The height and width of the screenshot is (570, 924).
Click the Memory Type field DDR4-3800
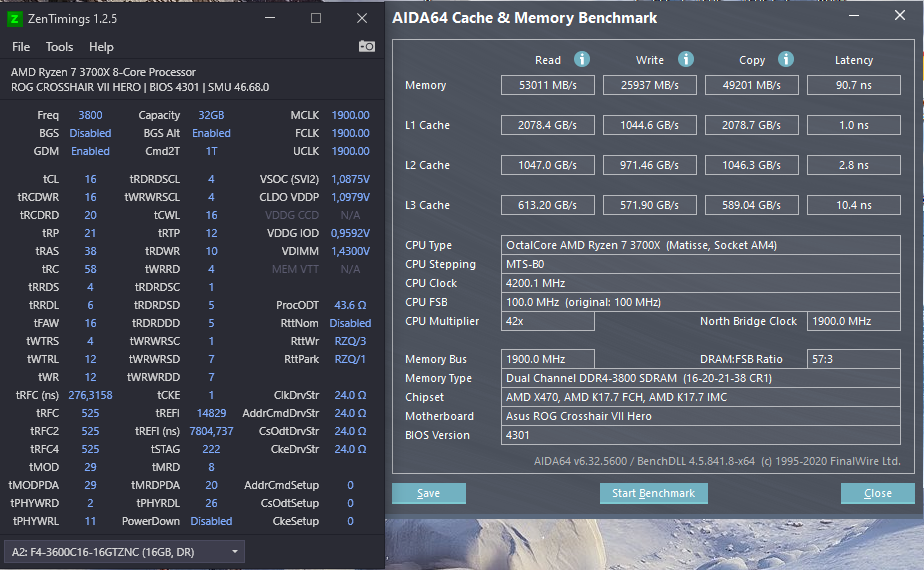701,378
